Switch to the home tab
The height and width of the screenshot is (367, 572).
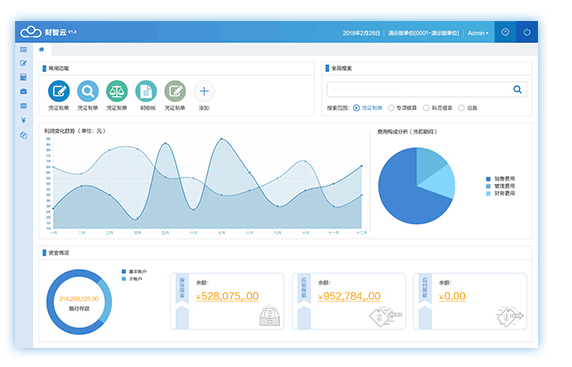click(42, 49)
